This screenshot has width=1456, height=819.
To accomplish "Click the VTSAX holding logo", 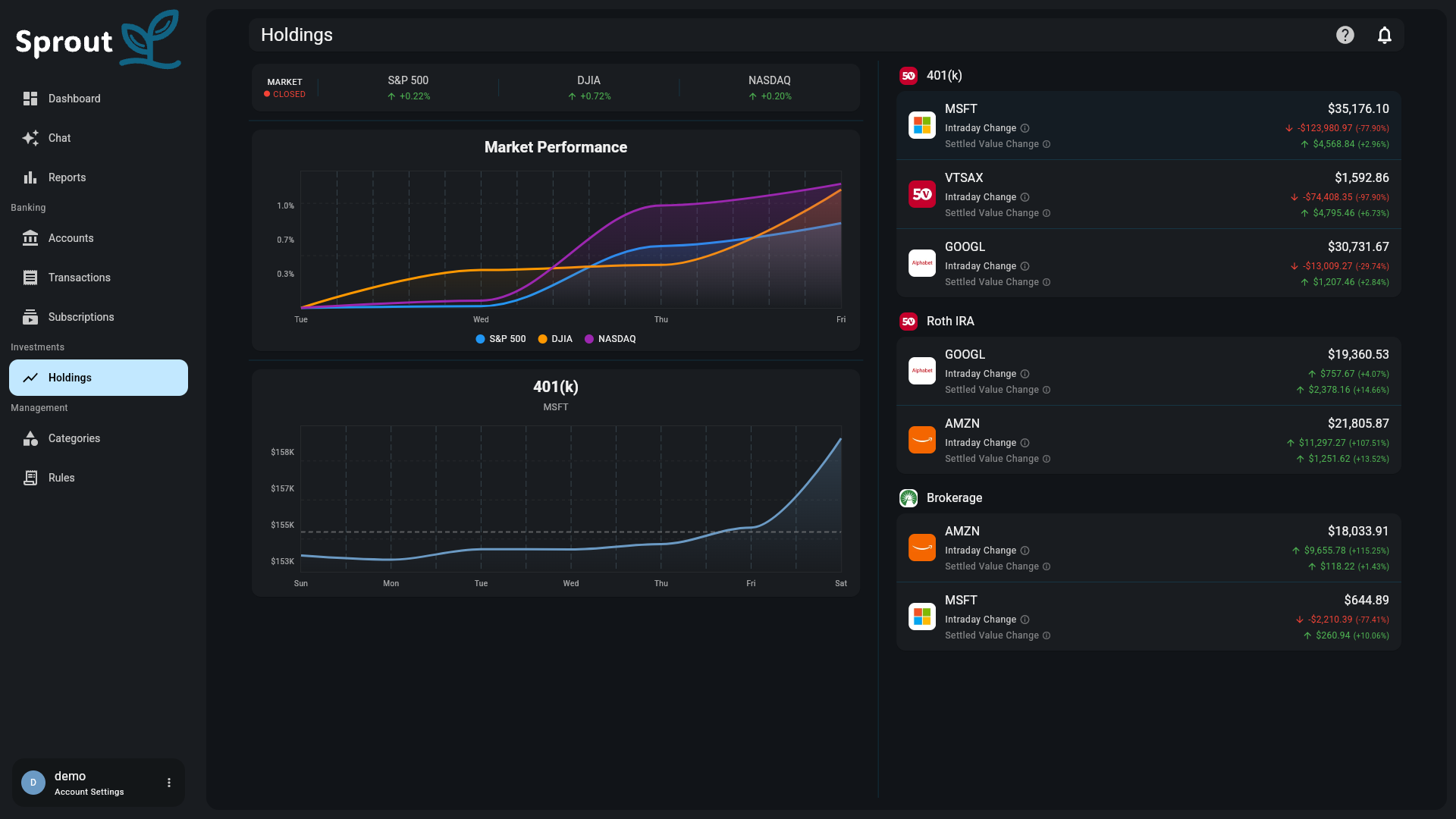I will 922,194.
